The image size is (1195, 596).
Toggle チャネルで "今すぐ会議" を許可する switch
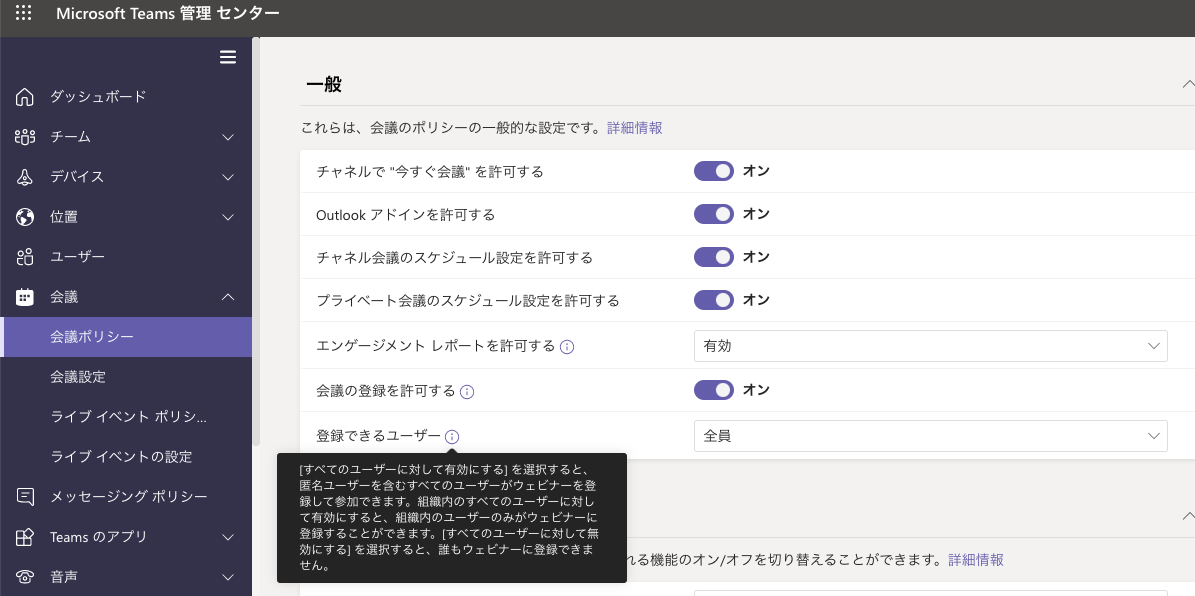coord(713,171)
